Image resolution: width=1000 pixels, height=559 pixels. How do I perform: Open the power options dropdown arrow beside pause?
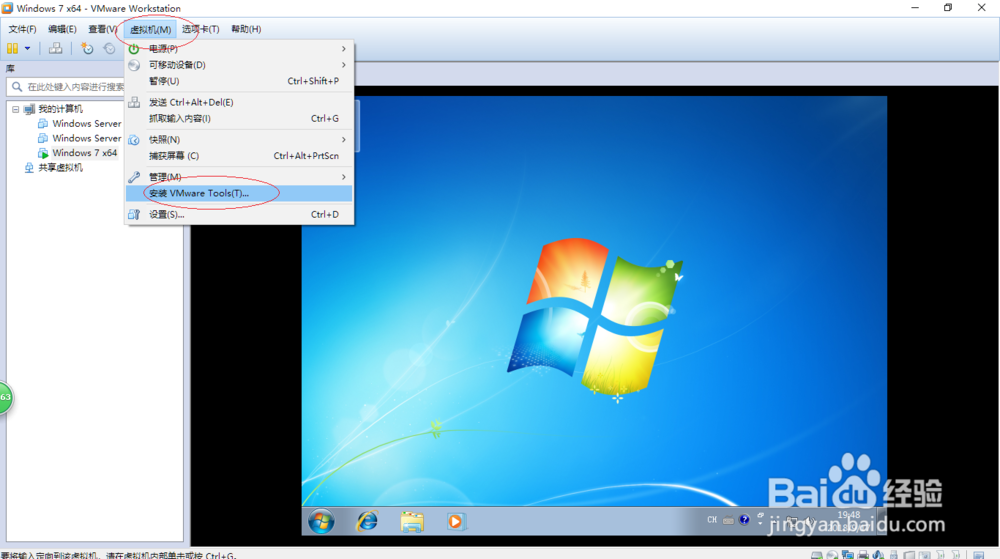[x=27, y=48]
